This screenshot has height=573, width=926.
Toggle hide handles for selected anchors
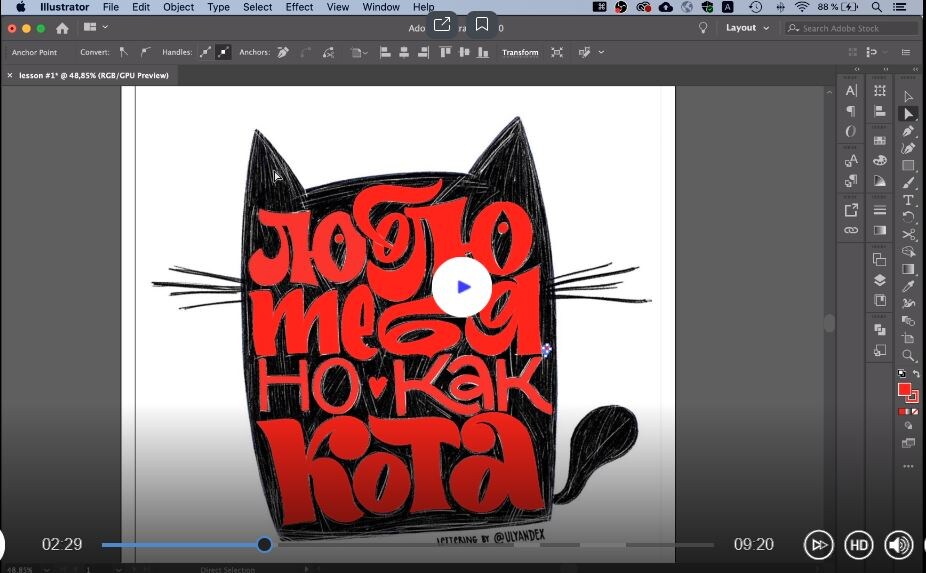(x=223, y=52)
